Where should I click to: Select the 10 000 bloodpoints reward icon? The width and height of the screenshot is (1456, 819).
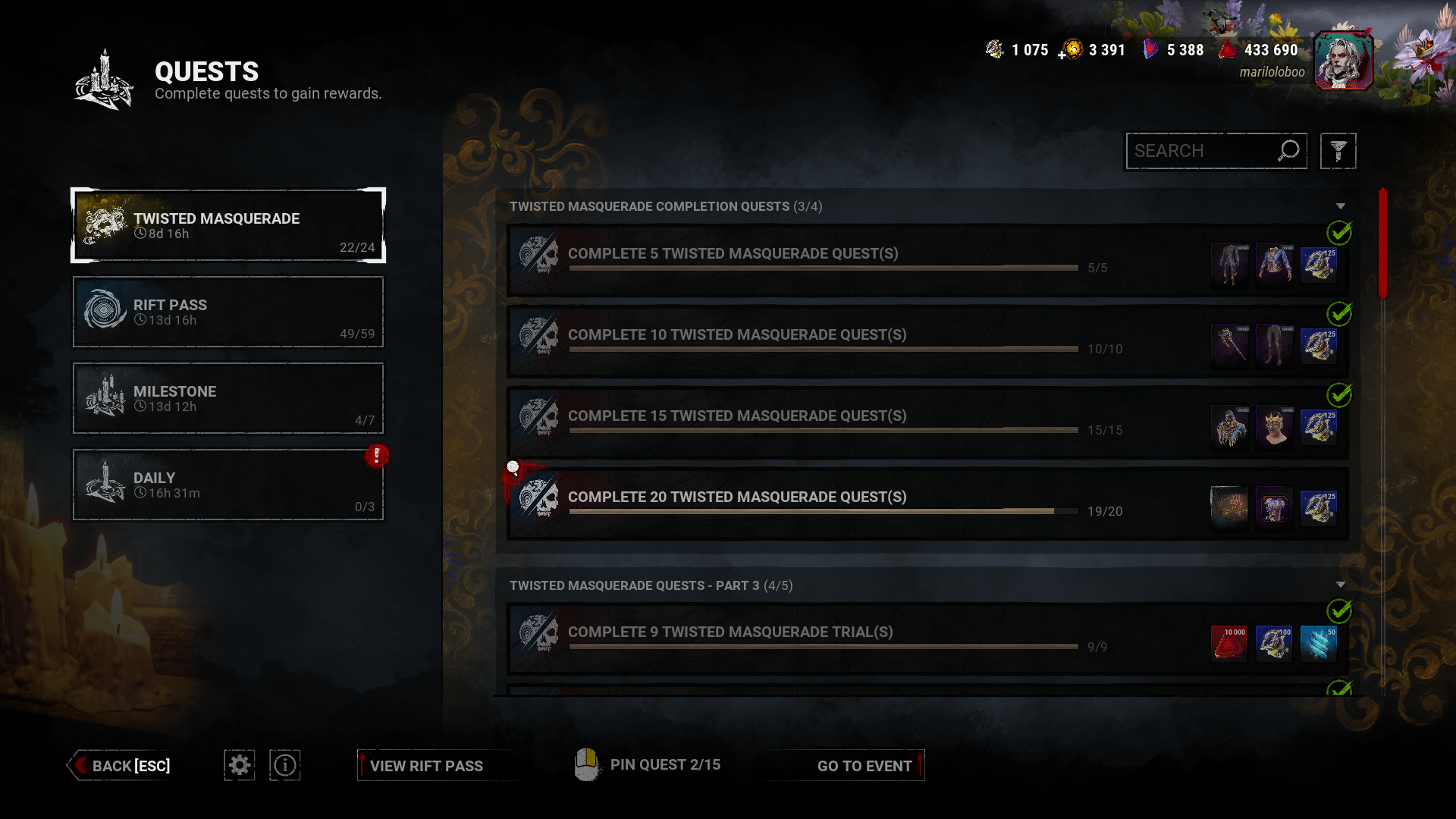(1229, 643)
